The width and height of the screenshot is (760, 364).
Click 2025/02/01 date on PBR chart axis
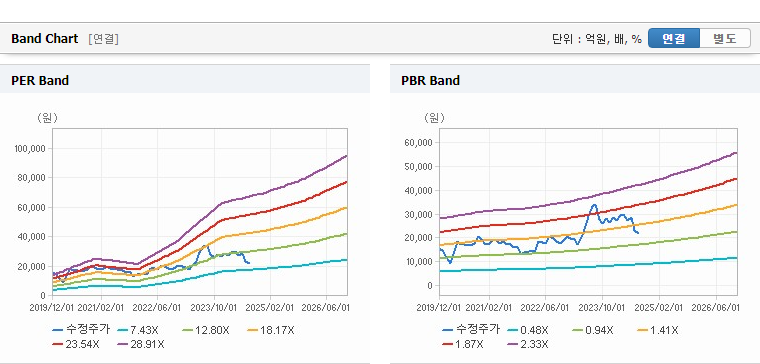(x=660, y=308)
